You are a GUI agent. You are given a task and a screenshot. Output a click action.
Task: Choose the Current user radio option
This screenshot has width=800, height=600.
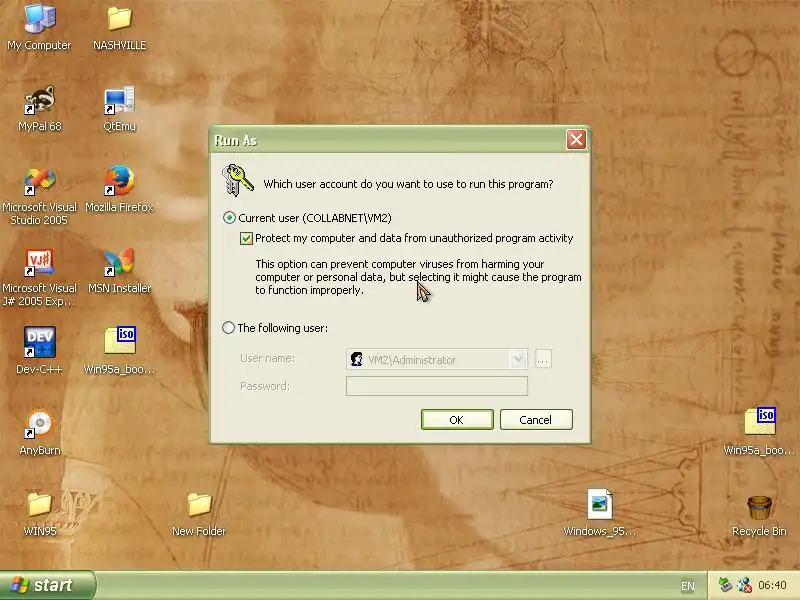click(229, 218)
